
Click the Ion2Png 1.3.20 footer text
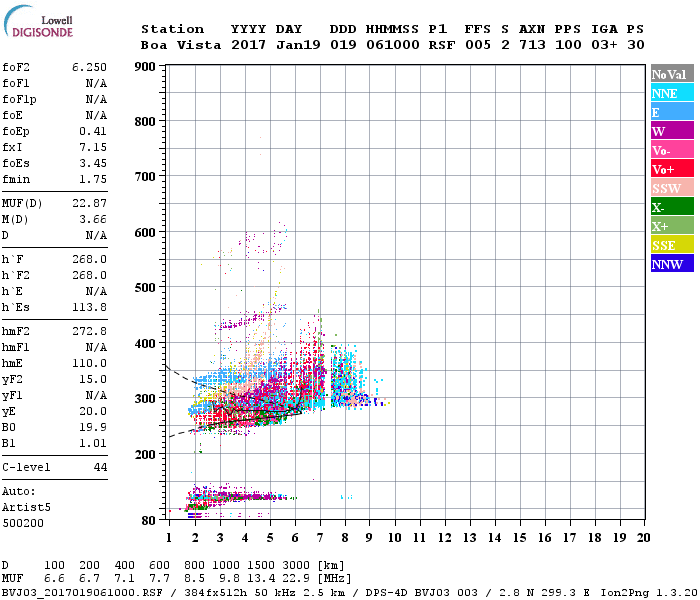(x=648, y=593)
